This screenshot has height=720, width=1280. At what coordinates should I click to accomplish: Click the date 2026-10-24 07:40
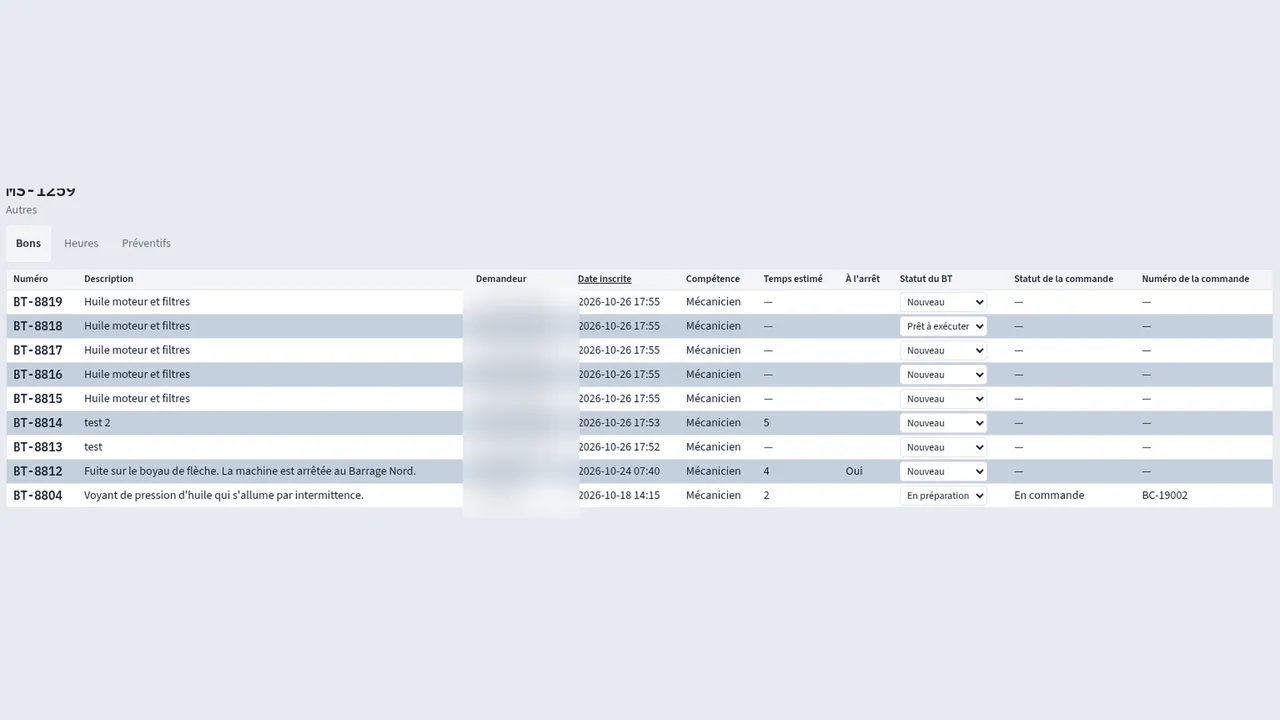pos(619,471)
